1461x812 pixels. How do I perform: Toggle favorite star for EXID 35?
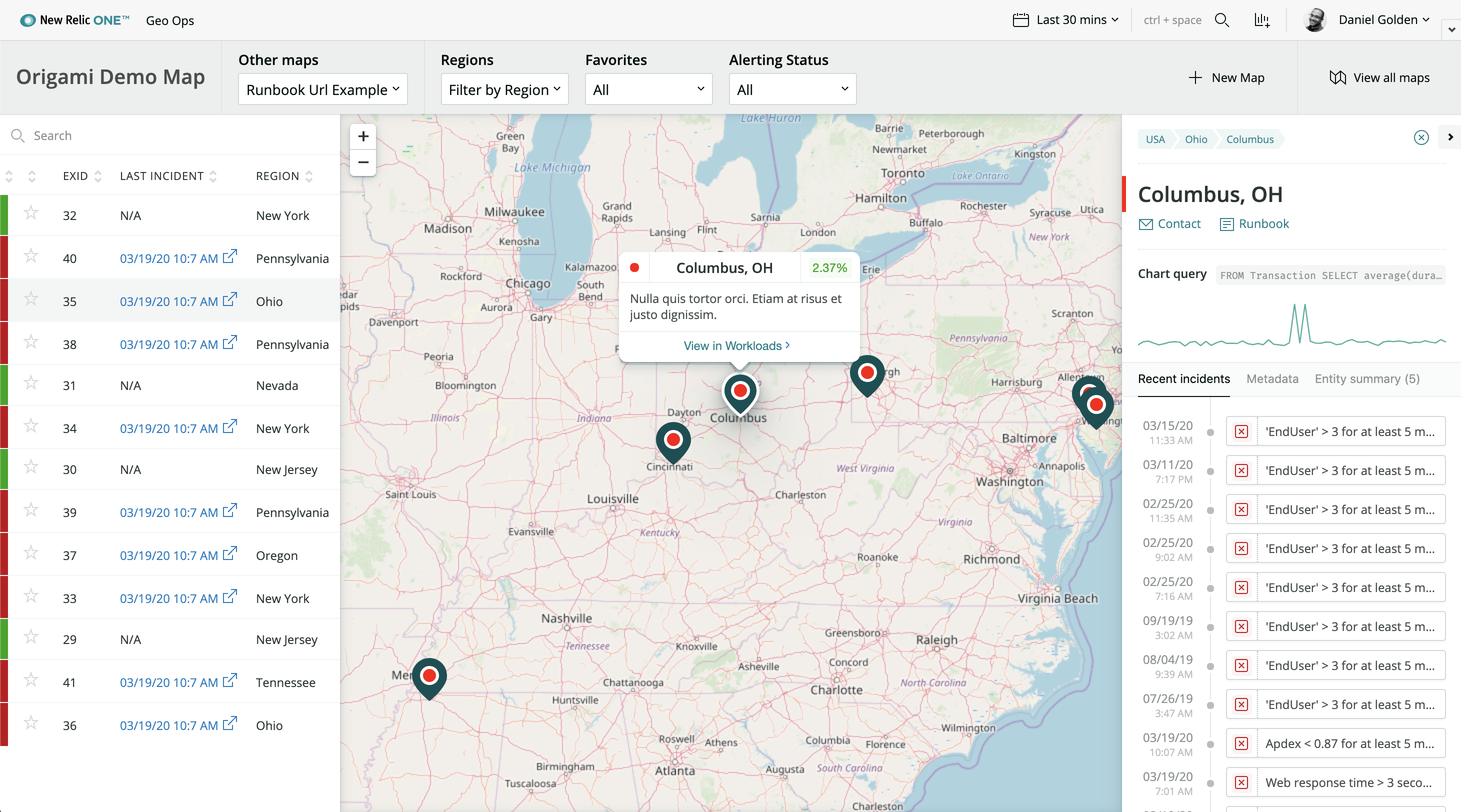(31, 299)
